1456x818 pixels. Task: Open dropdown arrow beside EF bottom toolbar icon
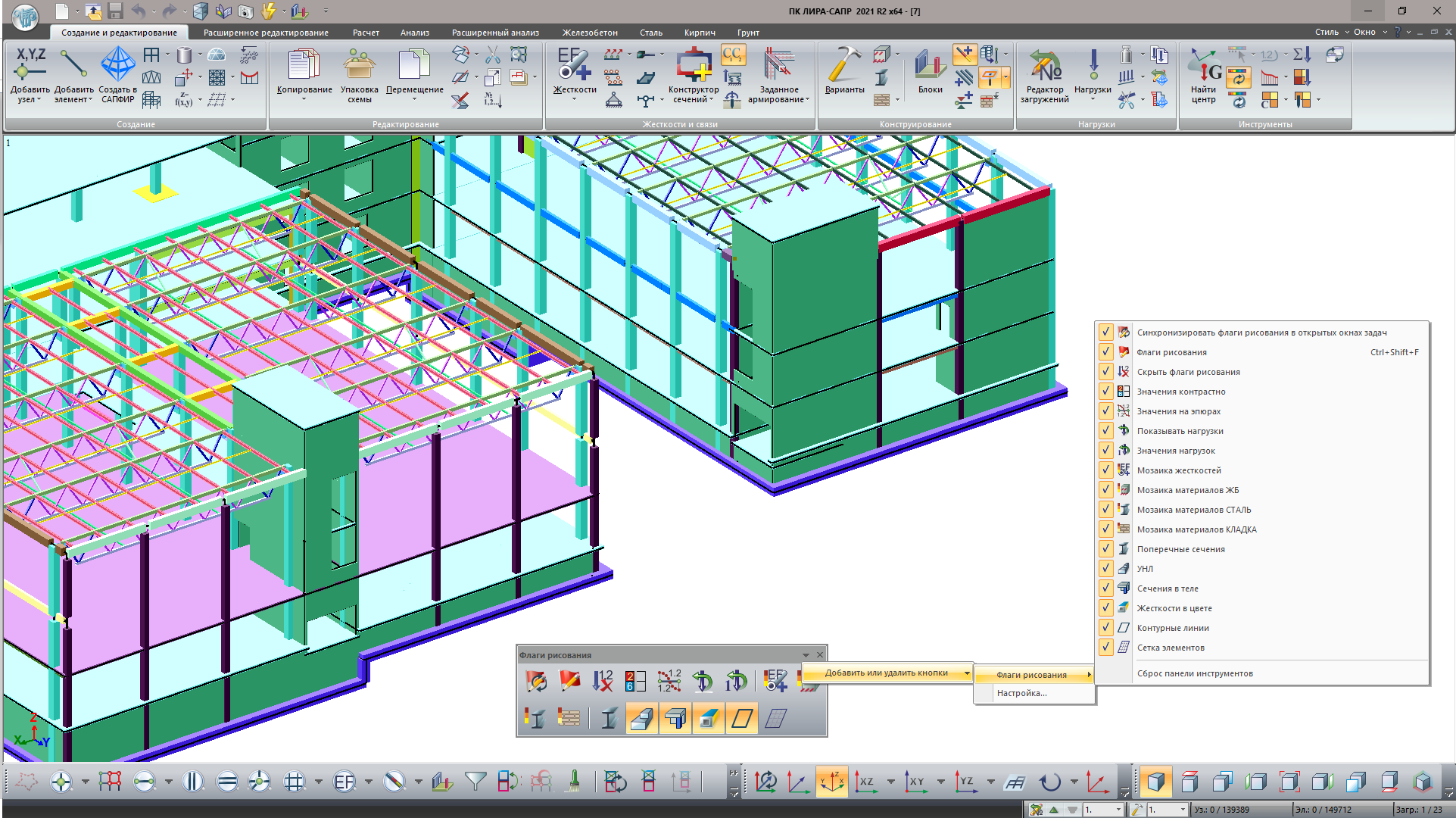point(369,781)
